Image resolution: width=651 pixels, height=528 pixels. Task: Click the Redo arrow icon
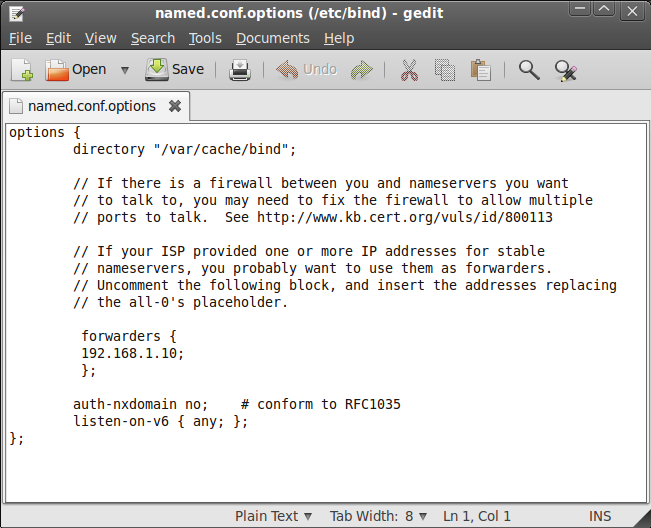click(362, 70)
